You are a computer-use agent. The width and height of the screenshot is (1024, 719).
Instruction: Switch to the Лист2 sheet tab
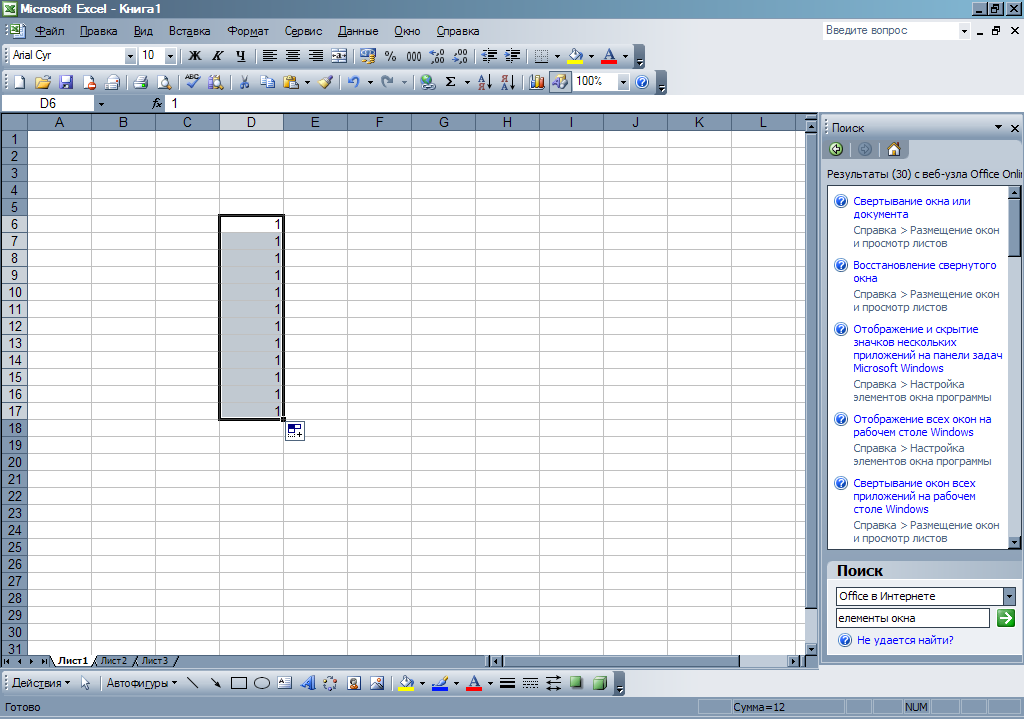[114, 661]
